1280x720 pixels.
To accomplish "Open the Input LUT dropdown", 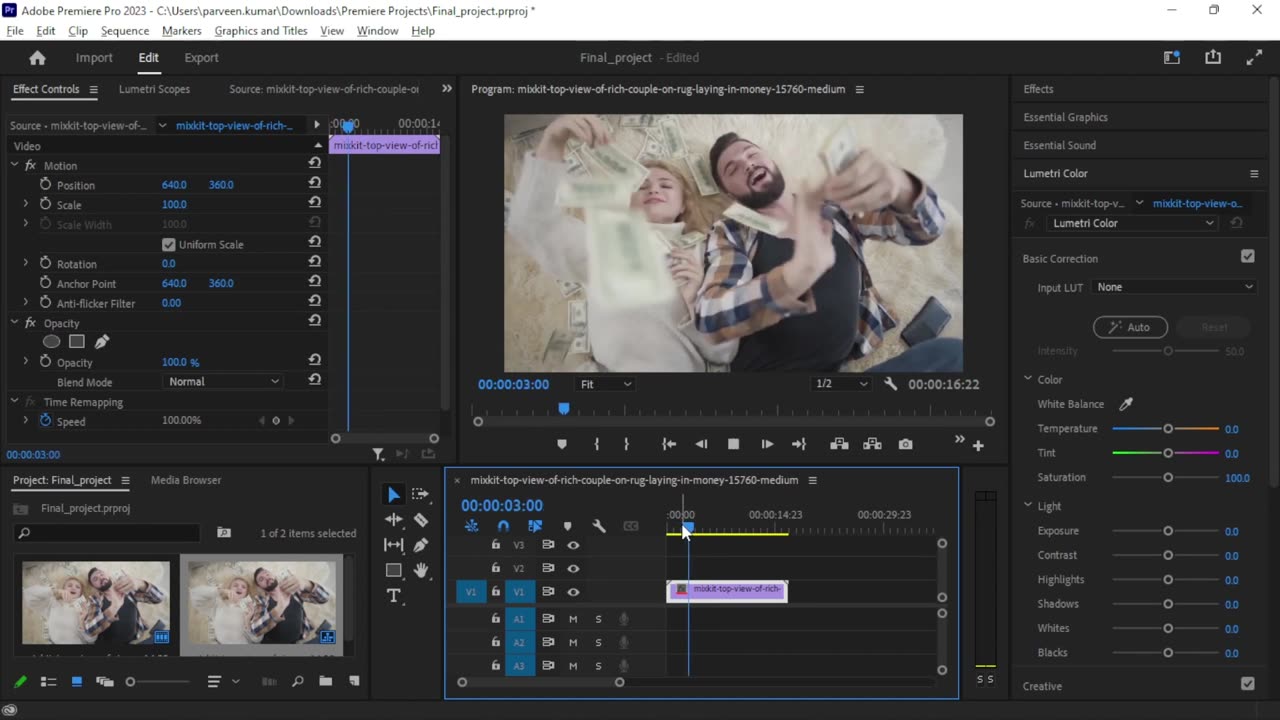I will pyautogui.click(x=1174, y=287).
